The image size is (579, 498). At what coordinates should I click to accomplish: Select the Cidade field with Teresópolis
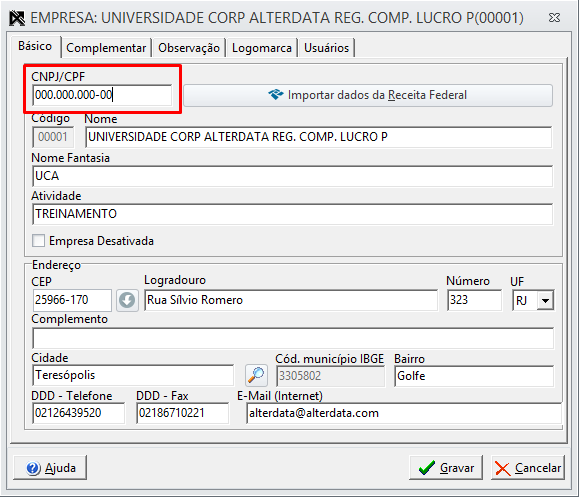[x=133, y=375]
